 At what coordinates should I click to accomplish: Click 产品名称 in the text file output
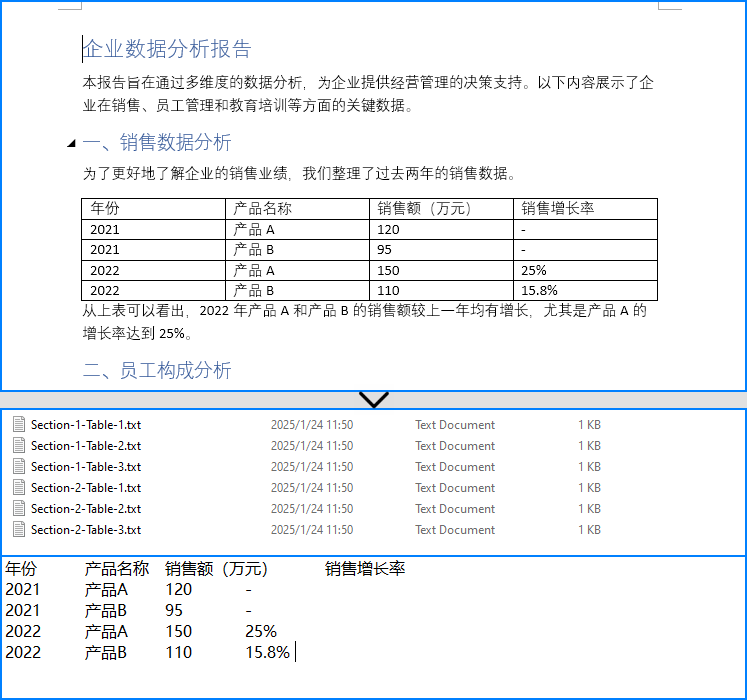(117, 568)
